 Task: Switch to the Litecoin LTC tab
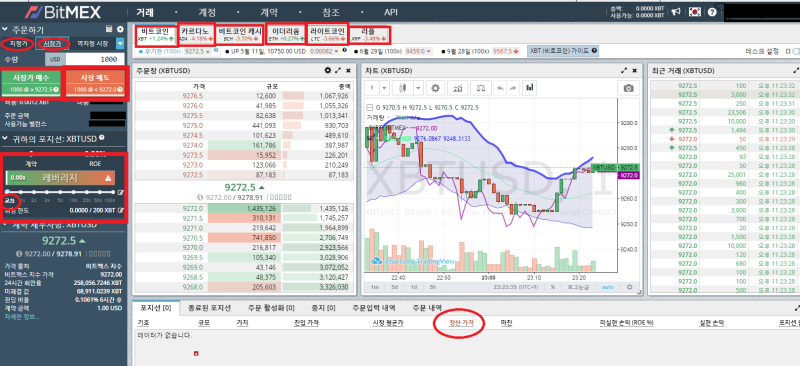(x=328, y=34)
